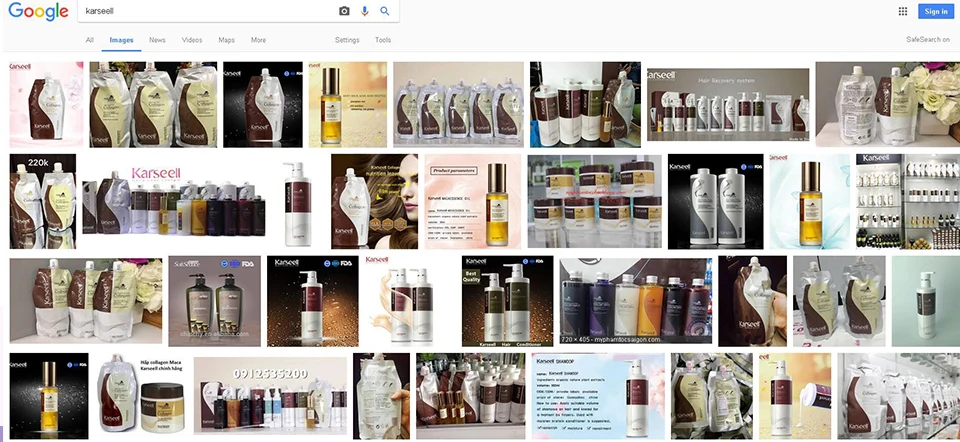Open the hand holding brown pouch image

(x=752, y=301)
